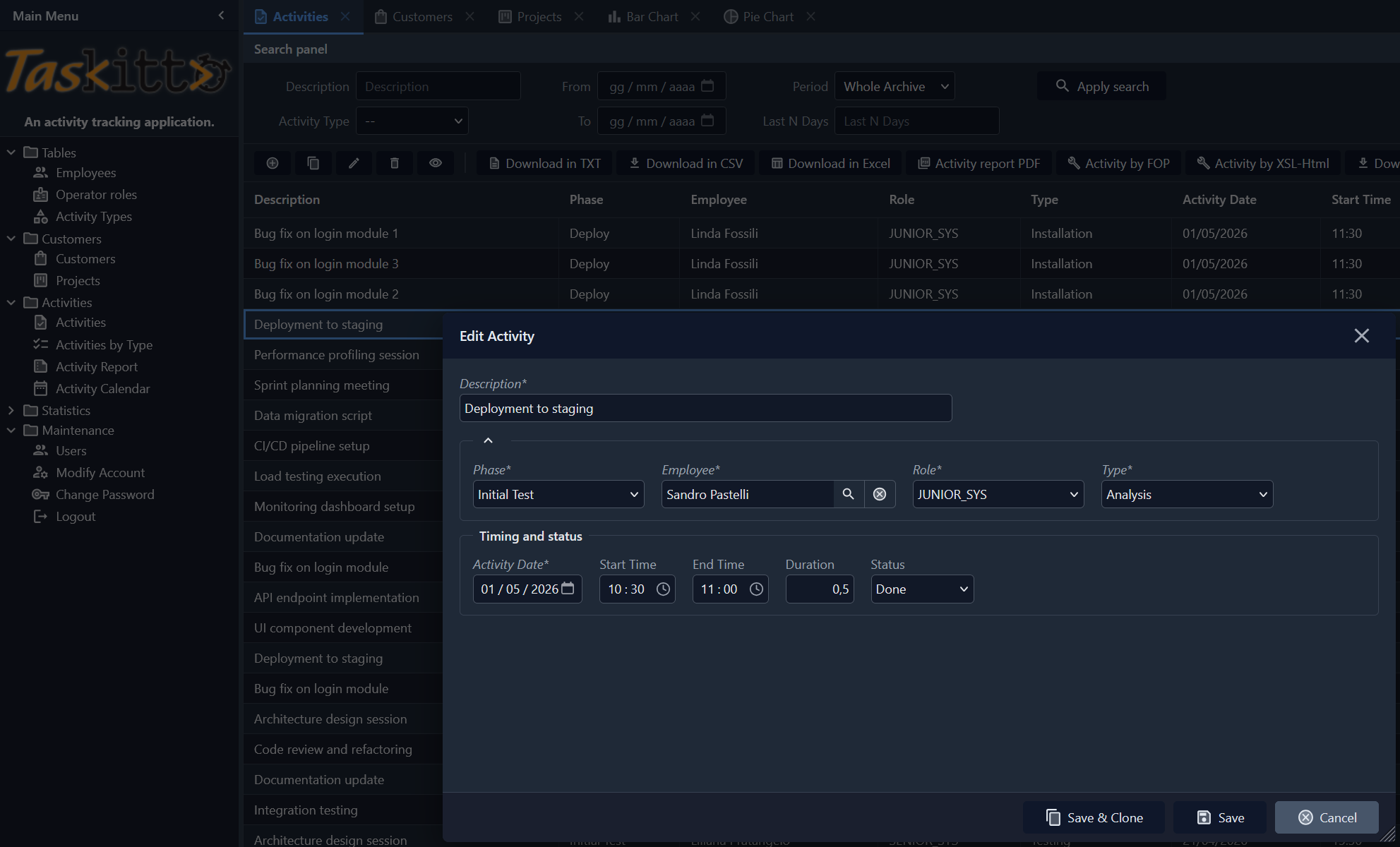The height and width of the screenshot is (847, 1400).
Task: Clear the employee field with X icon
Action: (x=880, y=494)
